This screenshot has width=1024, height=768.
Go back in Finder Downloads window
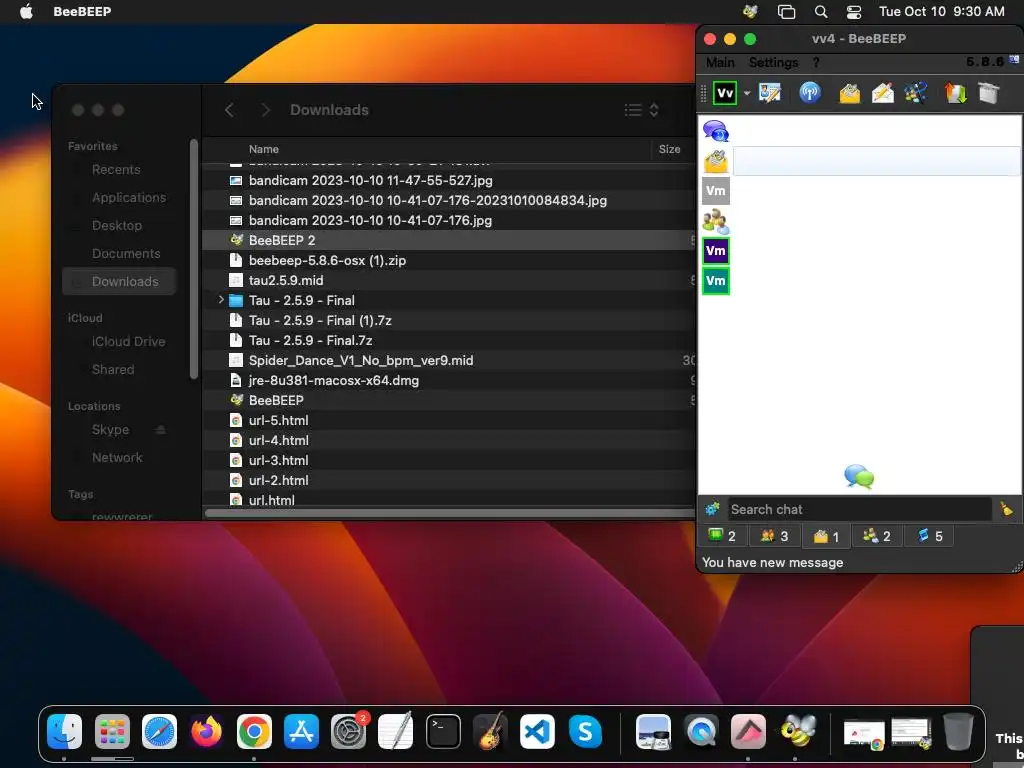tap(229, 110)
